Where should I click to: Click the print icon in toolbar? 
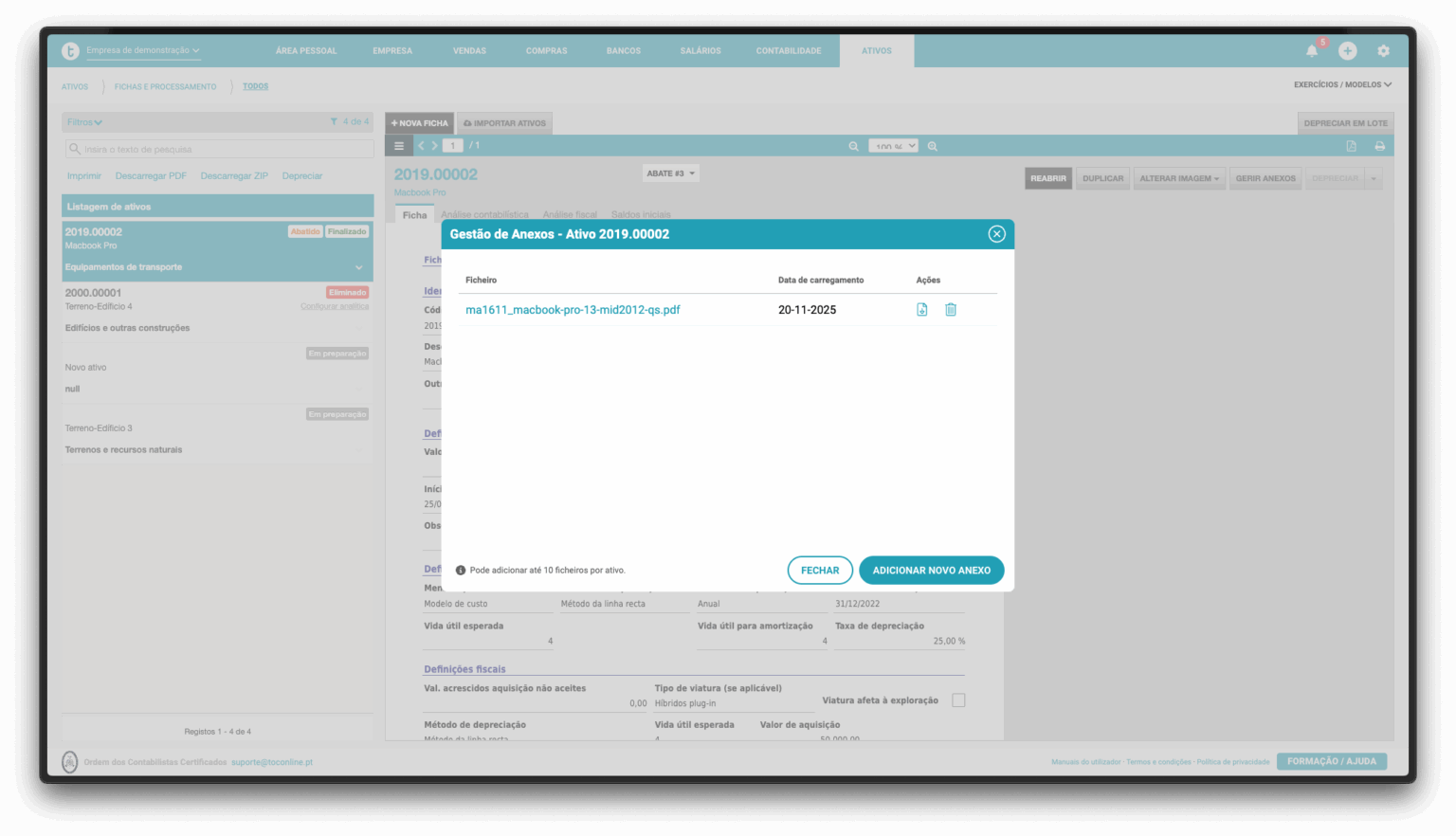(1379, 146)
